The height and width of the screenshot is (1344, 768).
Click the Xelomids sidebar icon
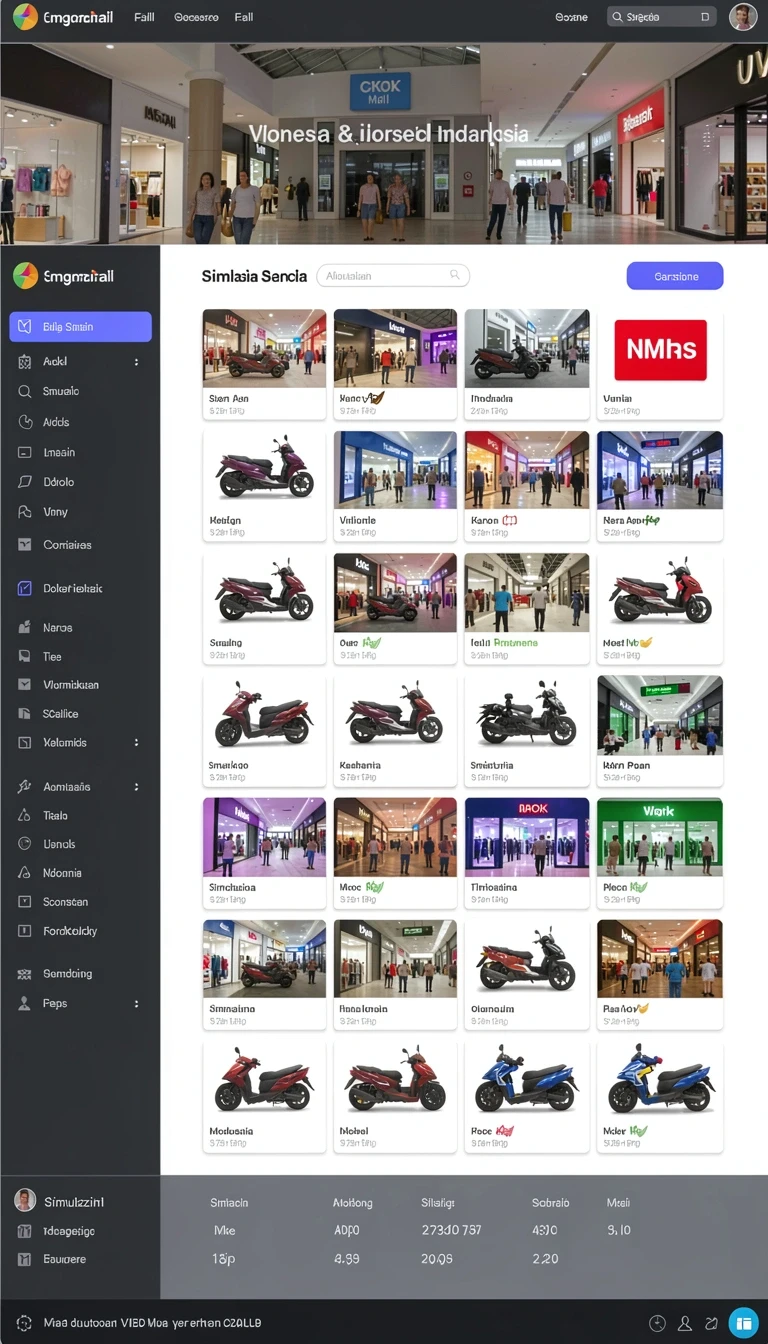click(25, 743)
